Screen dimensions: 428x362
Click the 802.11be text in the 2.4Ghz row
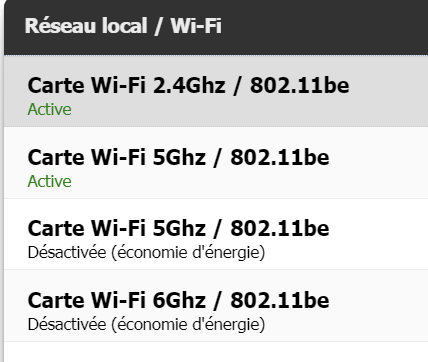(300, 85)
